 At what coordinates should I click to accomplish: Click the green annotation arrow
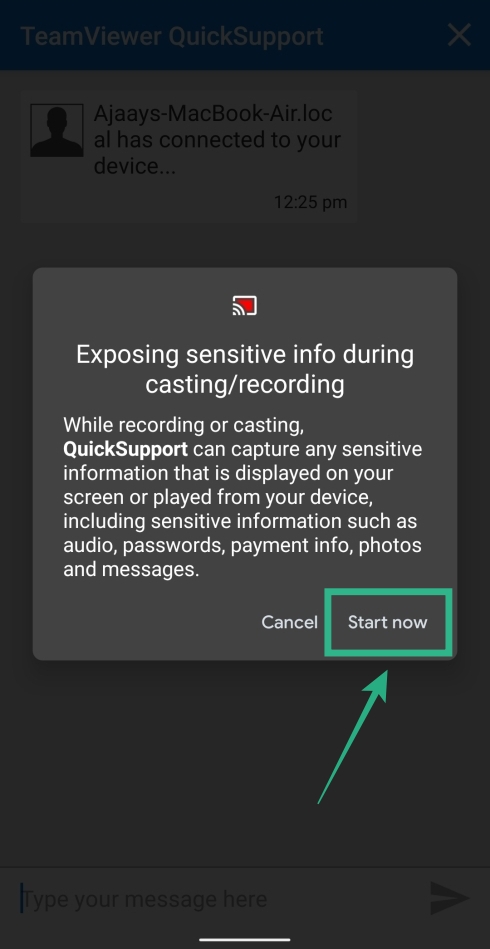tap(353, 736)
